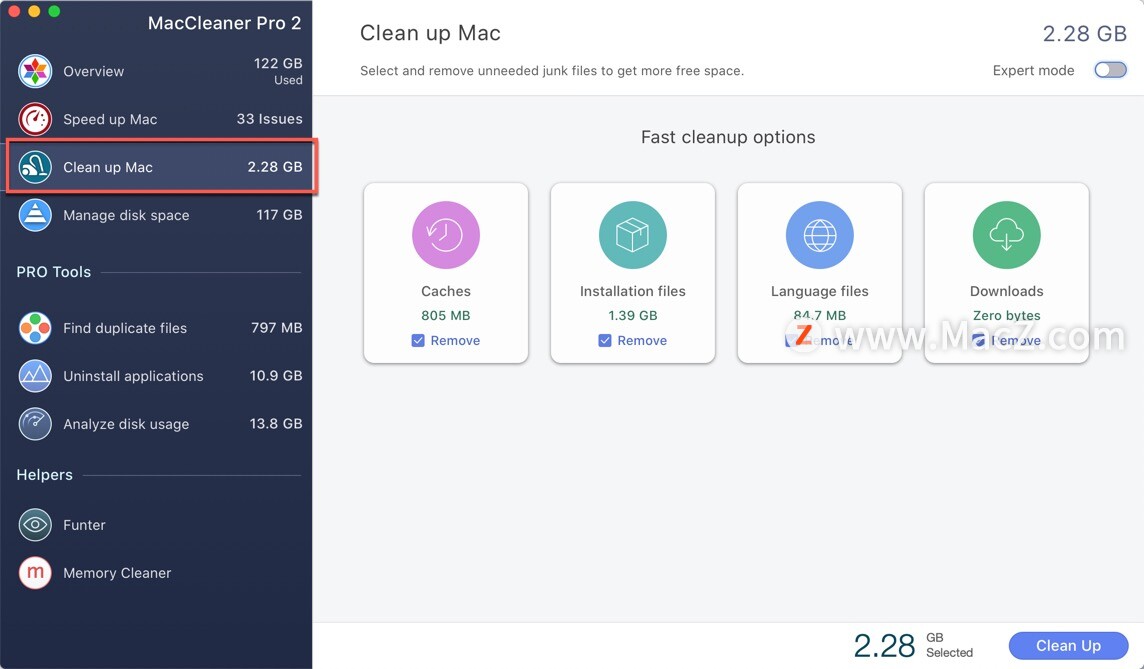Click the Caches clock icon

point(446,235)
